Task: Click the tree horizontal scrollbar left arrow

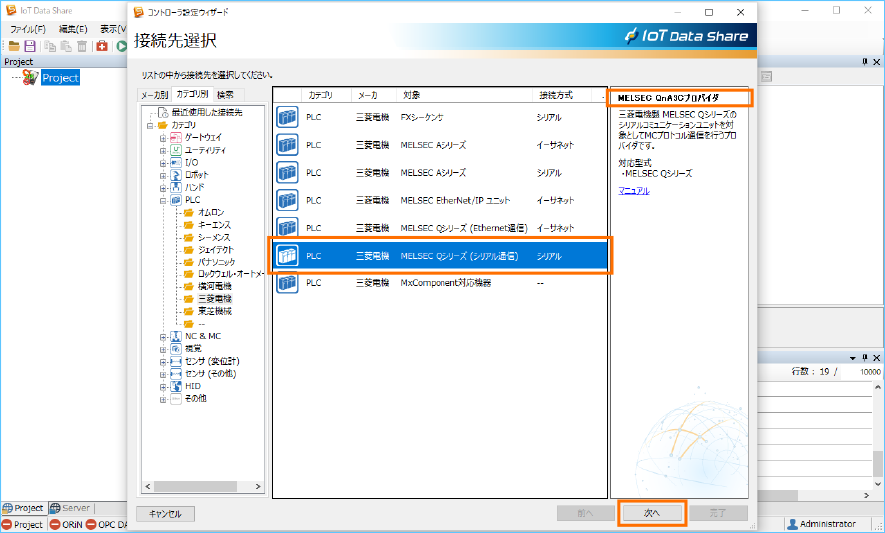Action: click(x=148, y=486)
